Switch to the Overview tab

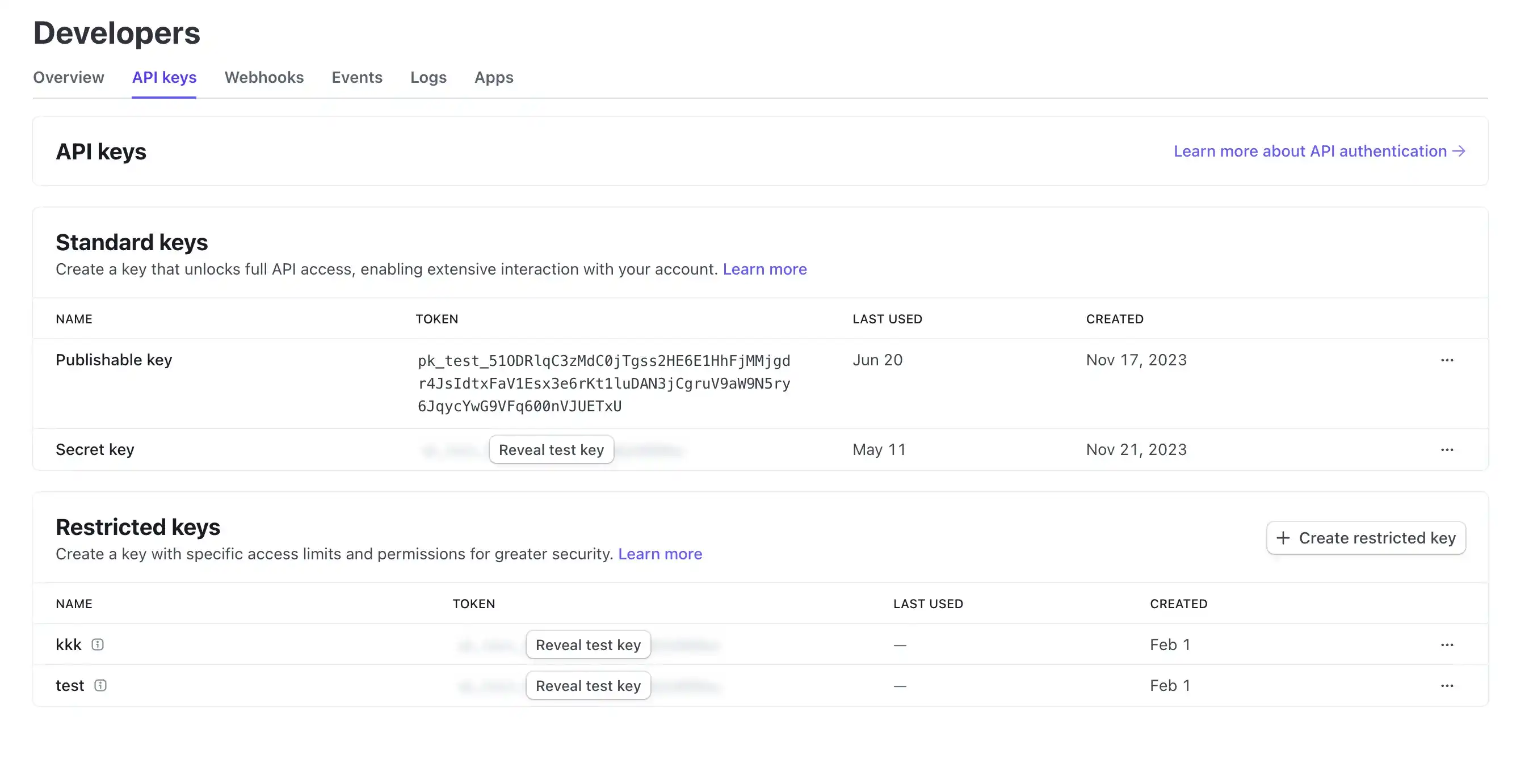point(68,78)
